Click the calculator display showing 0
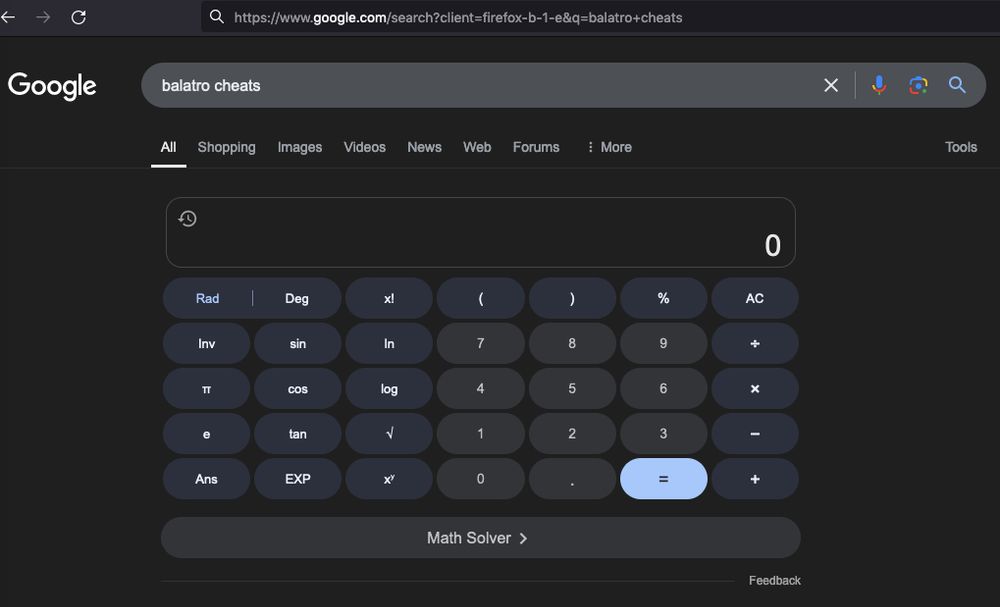Viewport: 1000px width, 607px height. point(481,233)
